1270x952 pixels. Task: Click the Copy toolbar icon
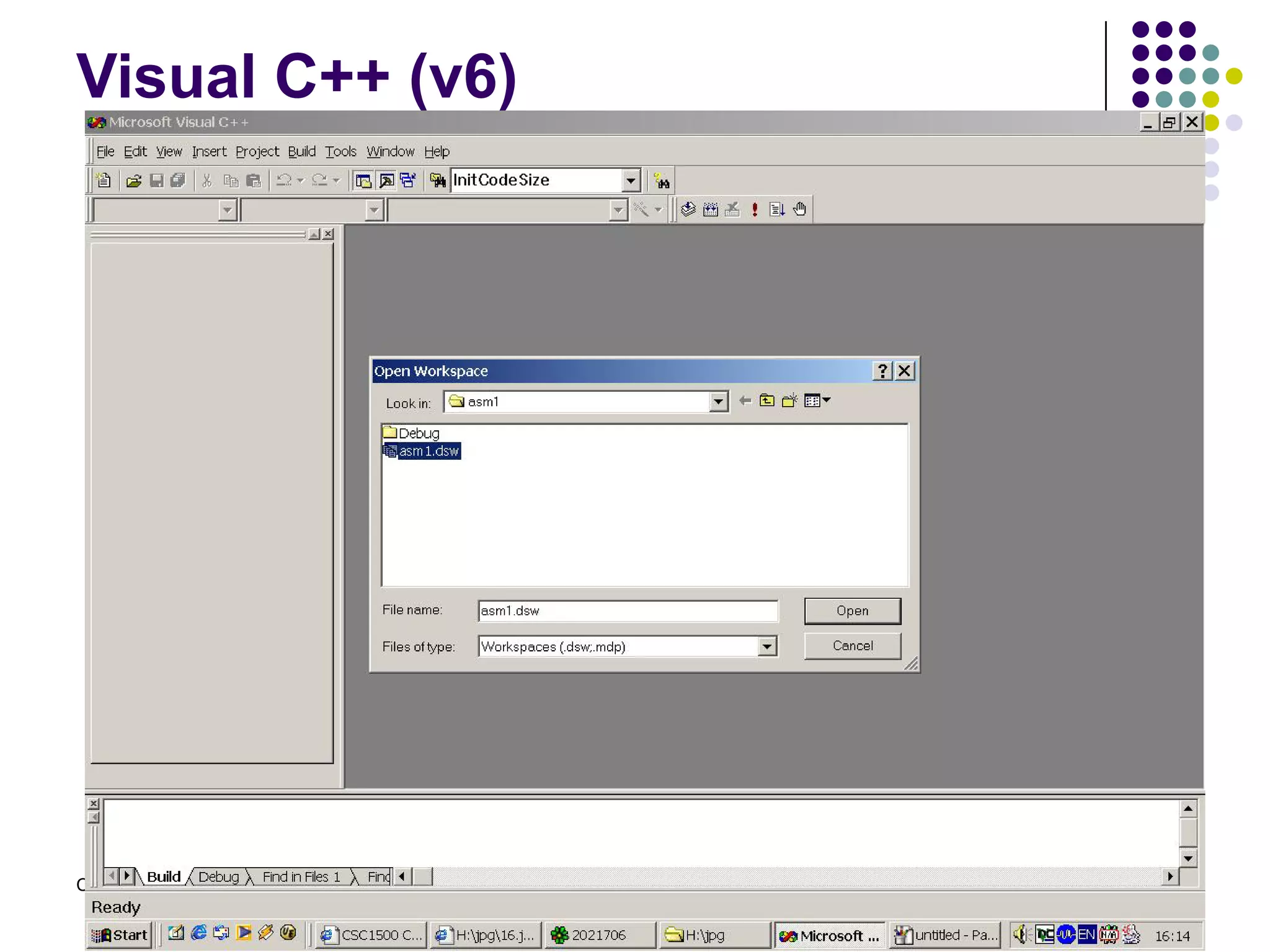pos(231,180)
